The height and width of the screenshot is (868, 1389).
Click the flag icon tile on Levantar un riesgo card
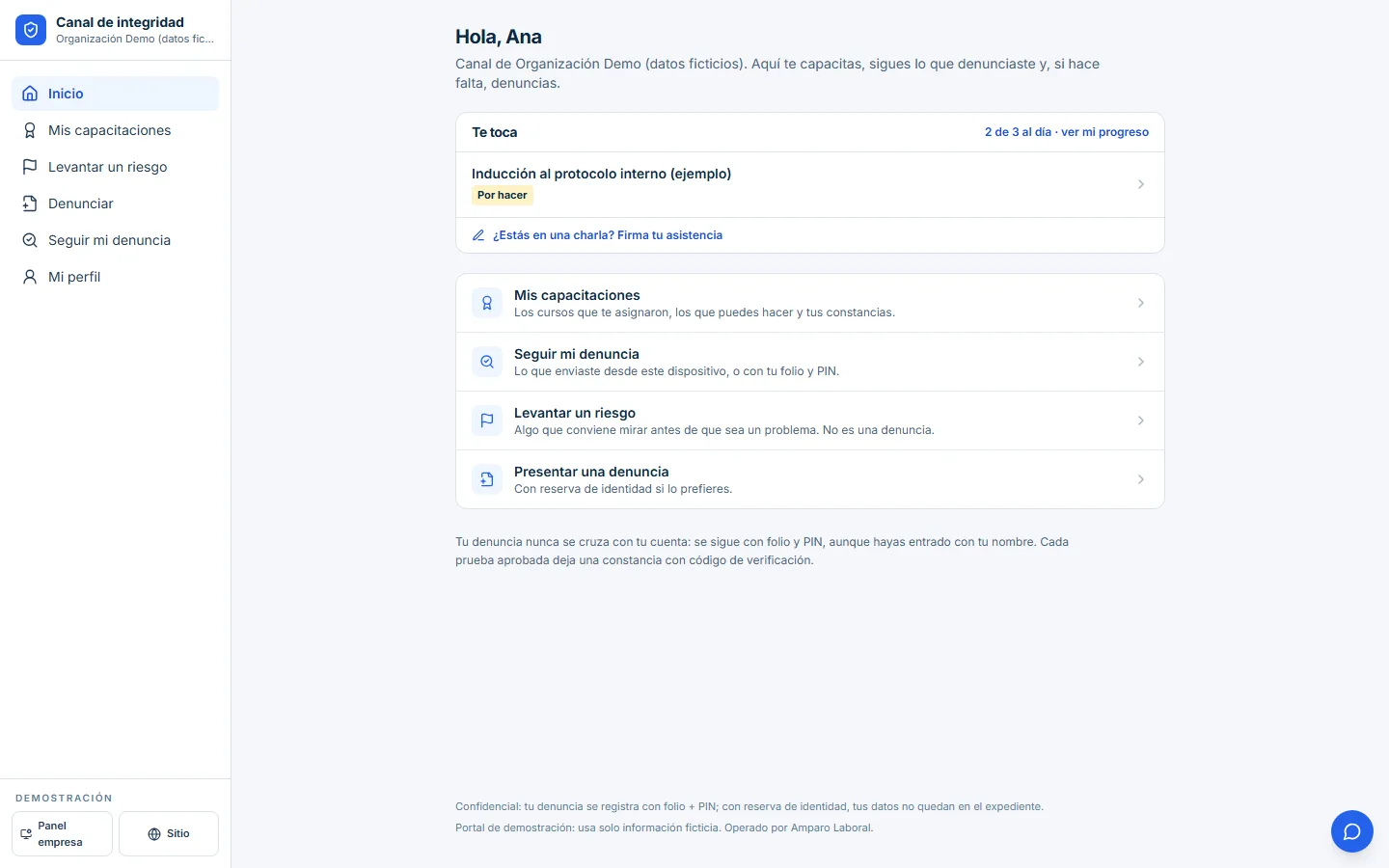coord(487,420)
